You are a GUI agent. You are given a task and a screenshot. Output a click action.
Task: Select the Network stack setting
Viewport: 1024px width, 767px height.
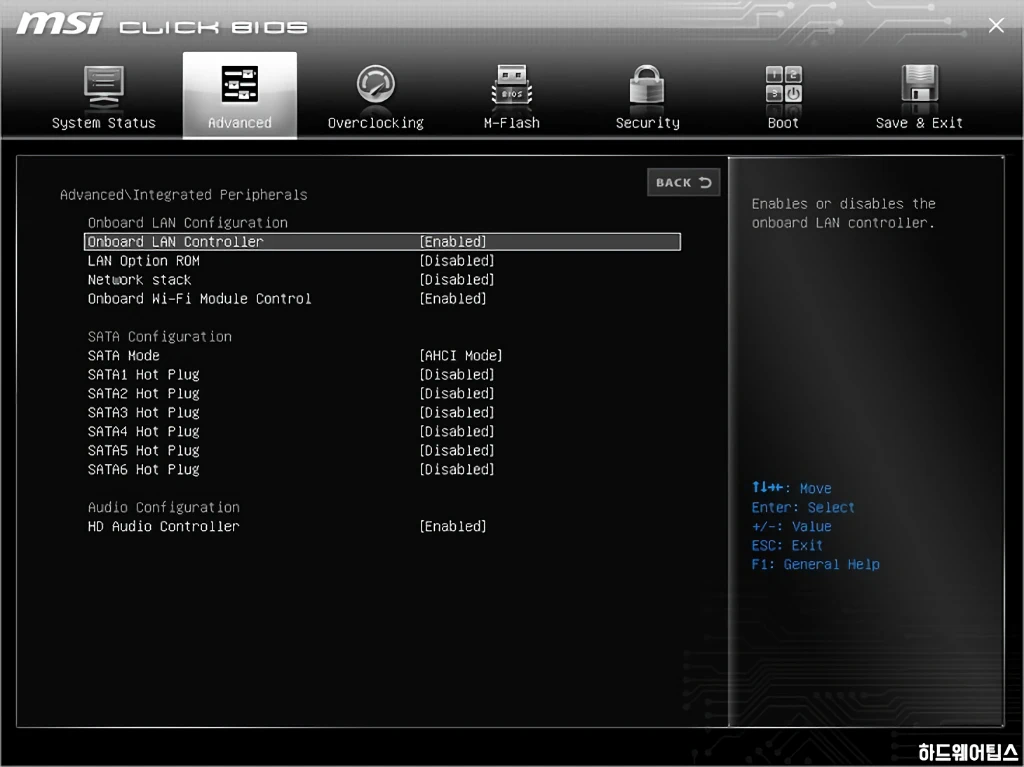[140, 280]
